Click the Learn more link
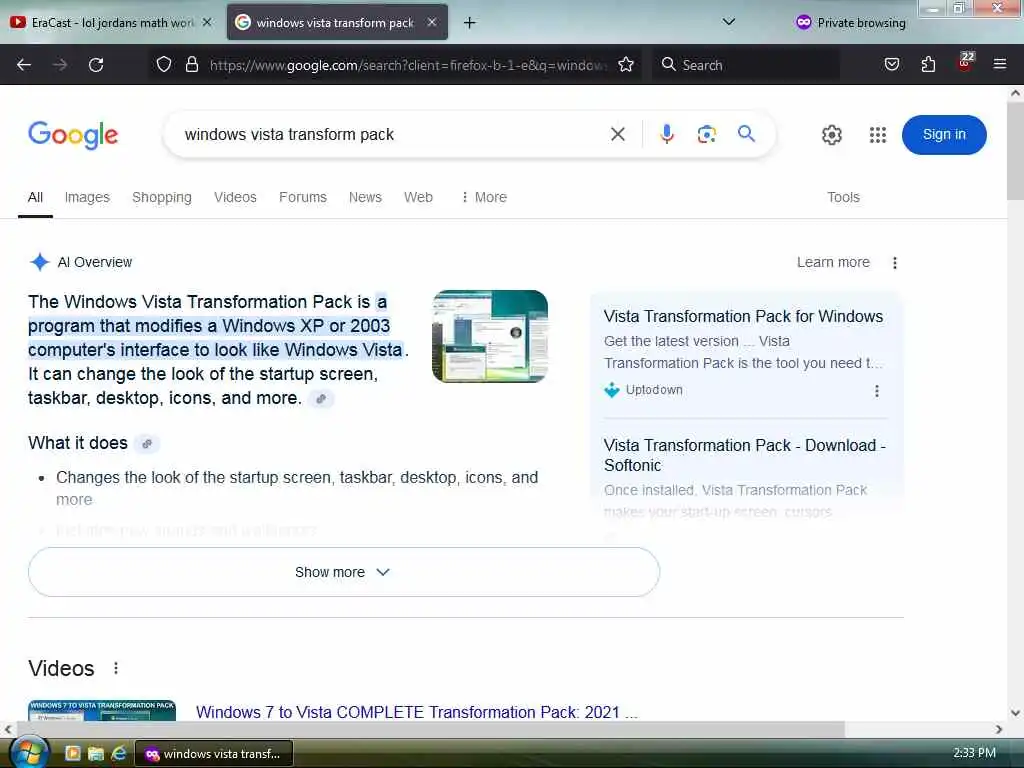This screenshot has height=768, width=1024. [x=833, y=263]
